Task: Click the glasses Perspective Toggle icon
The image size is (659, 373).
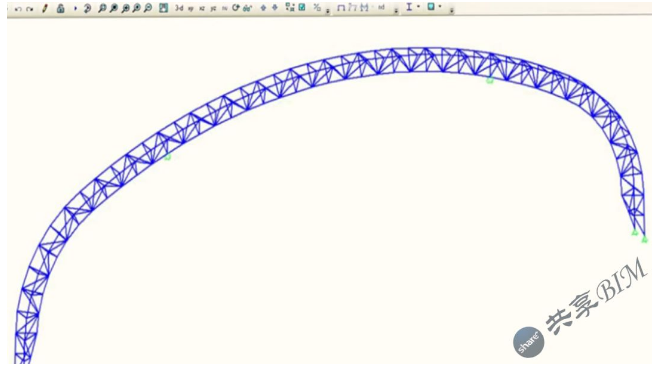Action: pos(248,8)
